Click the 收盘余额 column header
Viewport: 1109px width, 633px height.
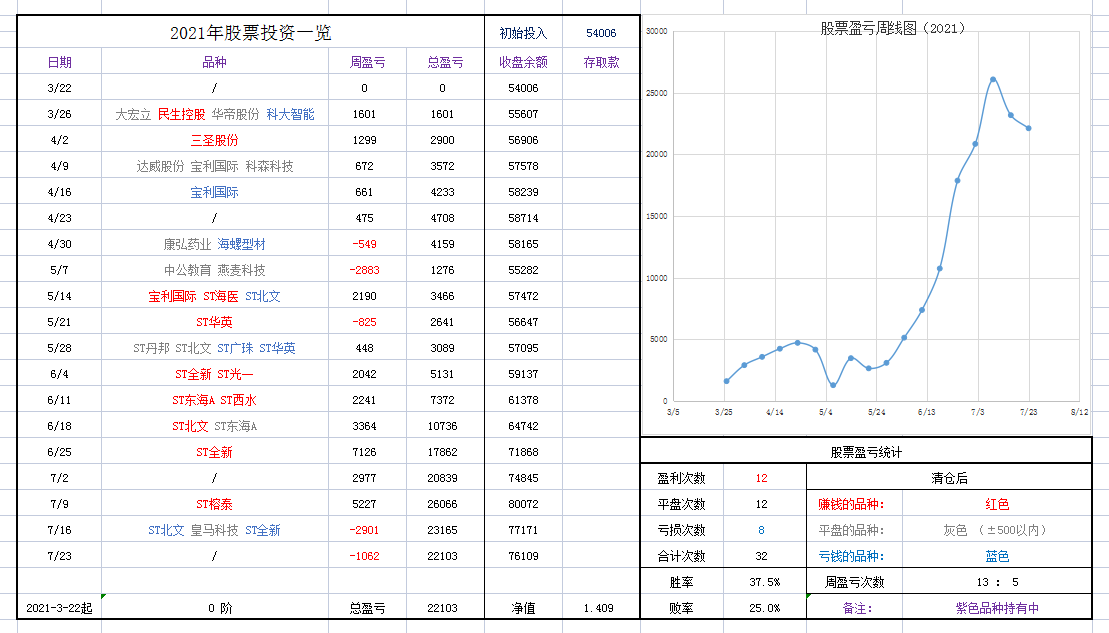(523, 62)
